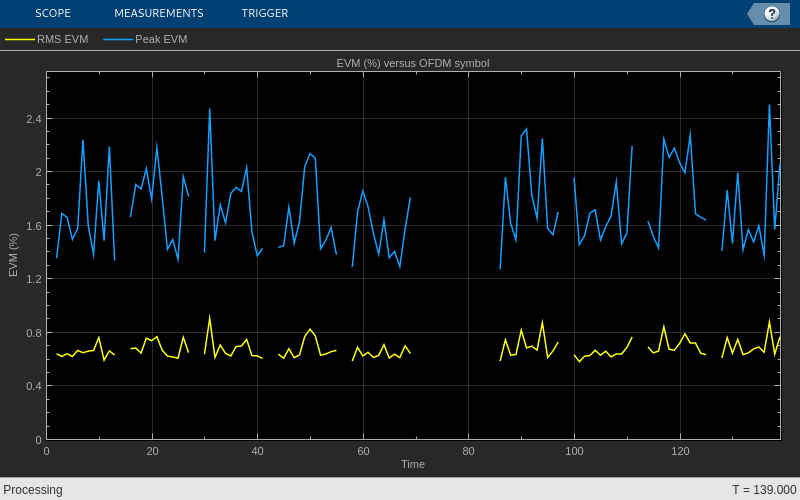Click the x-axis tick label 120
The image size is (800, 500).
(680, 451)
